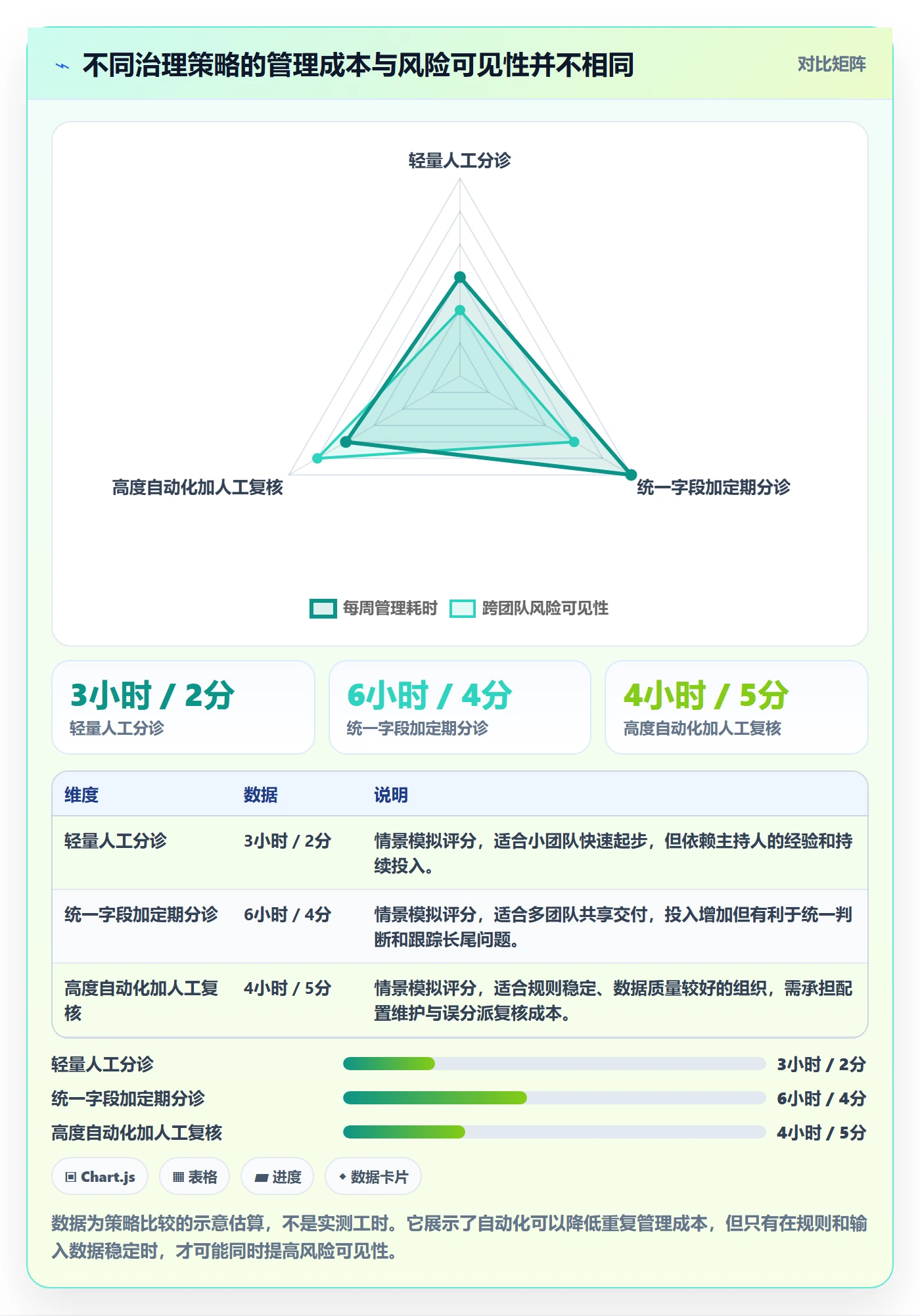The image size is (920, 1316).
Task: Click the square icon in Chart.js chip
Action: [71, 1177]
